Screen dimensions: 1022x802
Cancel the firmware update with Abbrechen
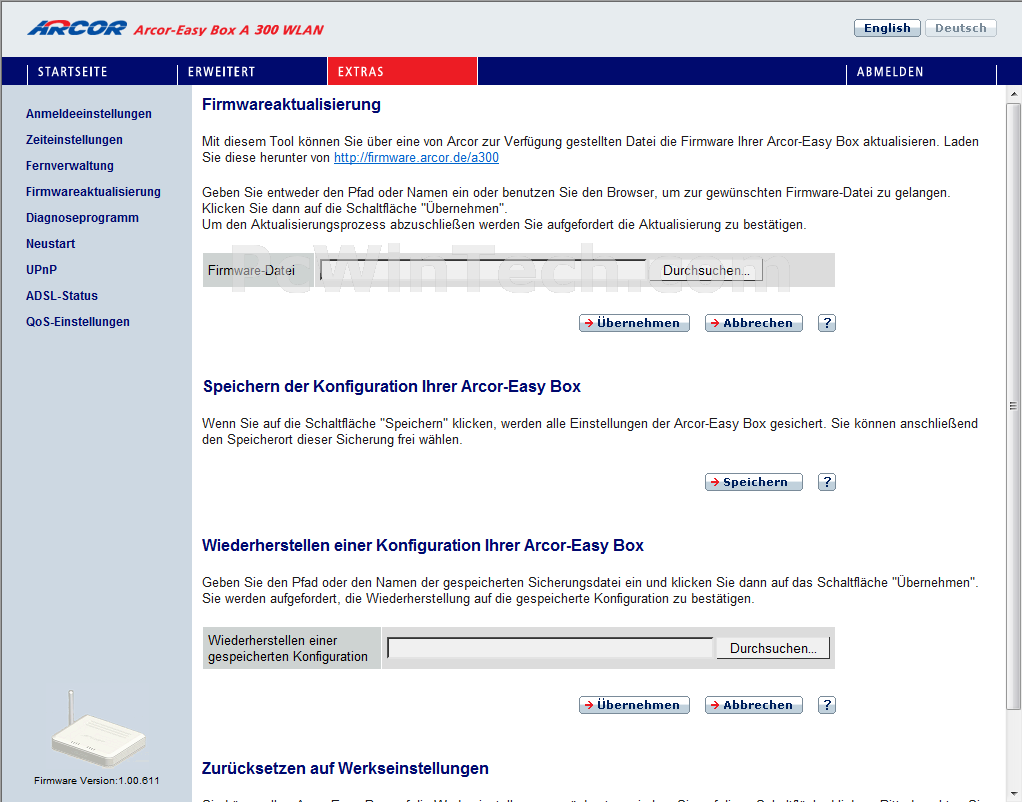[x=753, y=323]
